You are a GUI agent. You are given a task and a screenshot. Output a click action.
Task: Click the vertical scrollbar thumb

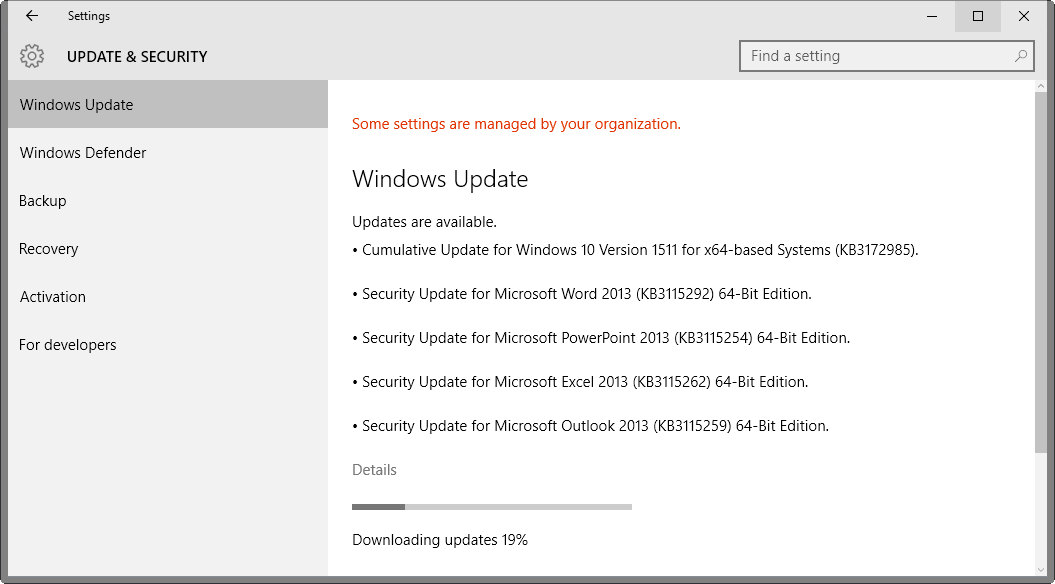coord(1042,272)
